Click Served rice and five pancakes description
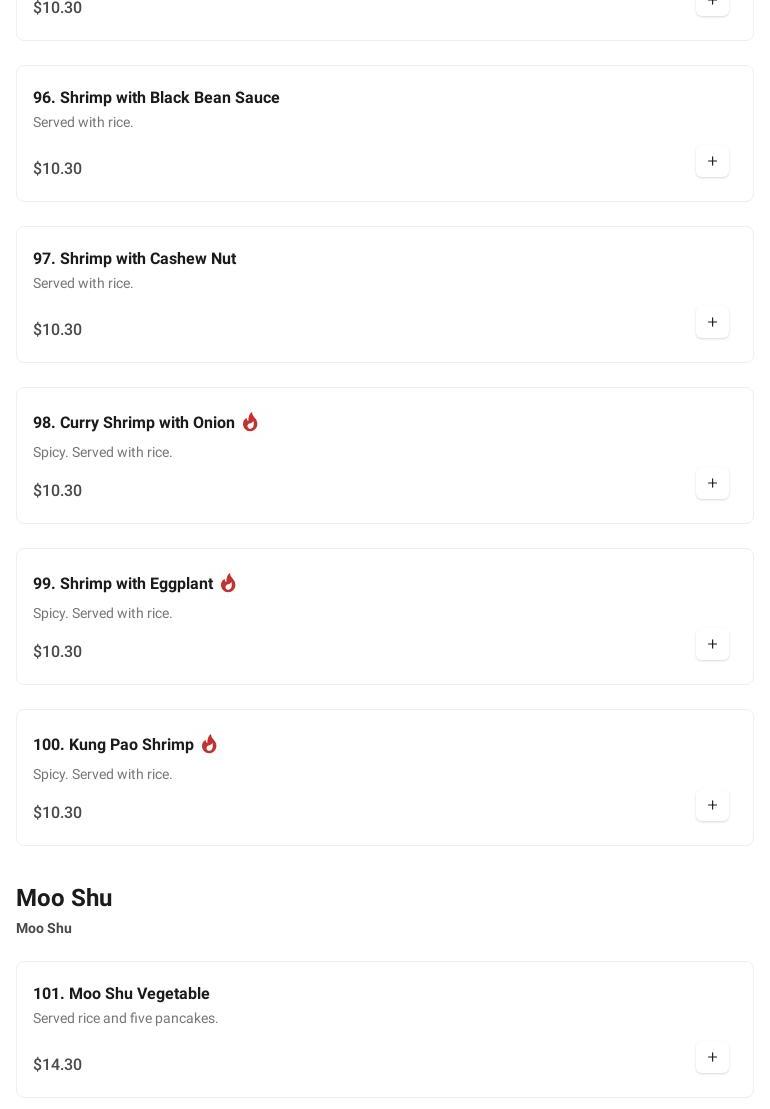 [125, 1019]
